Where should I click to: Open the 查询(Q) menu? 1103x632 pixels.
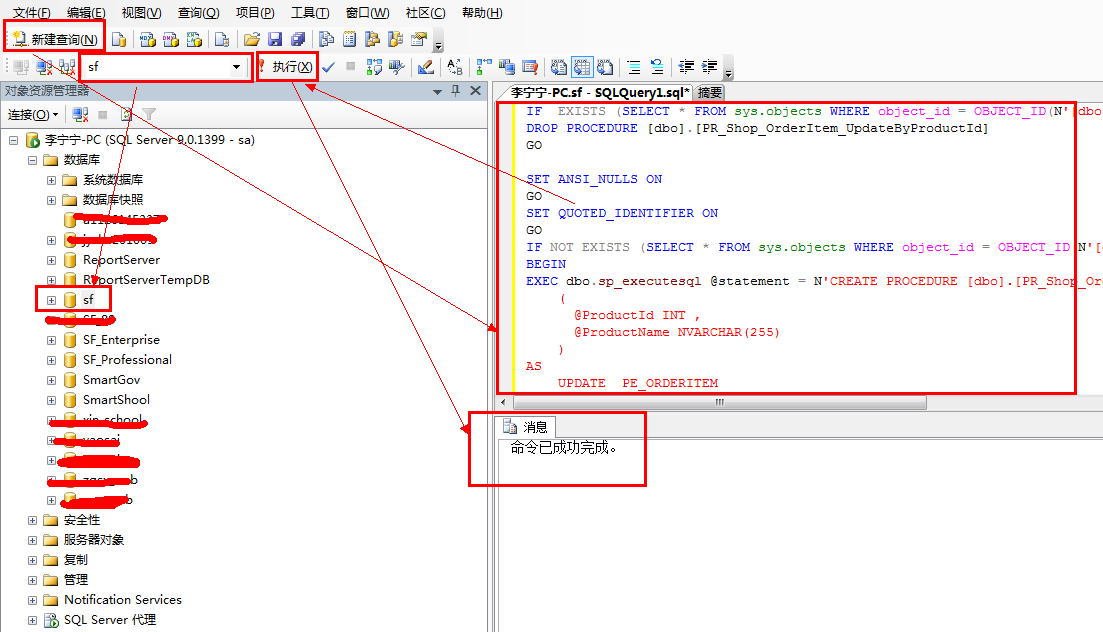(x=198, y=13)
